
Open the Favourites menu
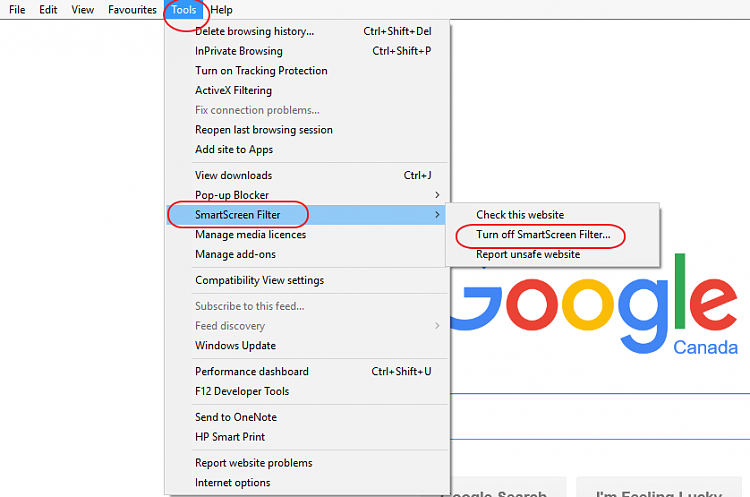pyautogui.click(x=132, y=10)
